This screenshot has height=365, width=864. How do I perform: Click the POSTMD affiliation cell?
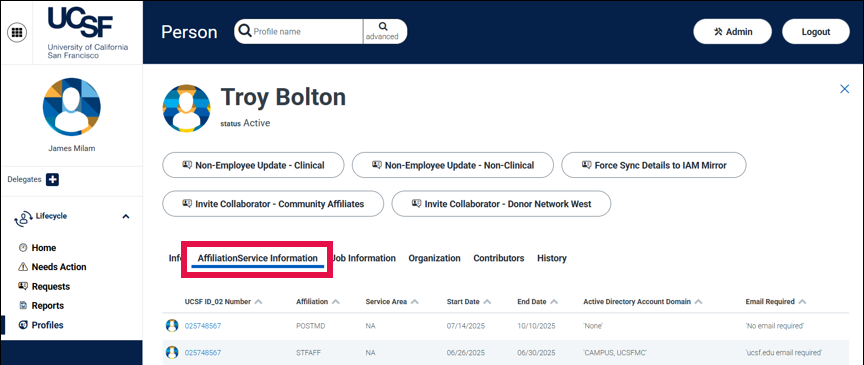[x=311, y=326]
